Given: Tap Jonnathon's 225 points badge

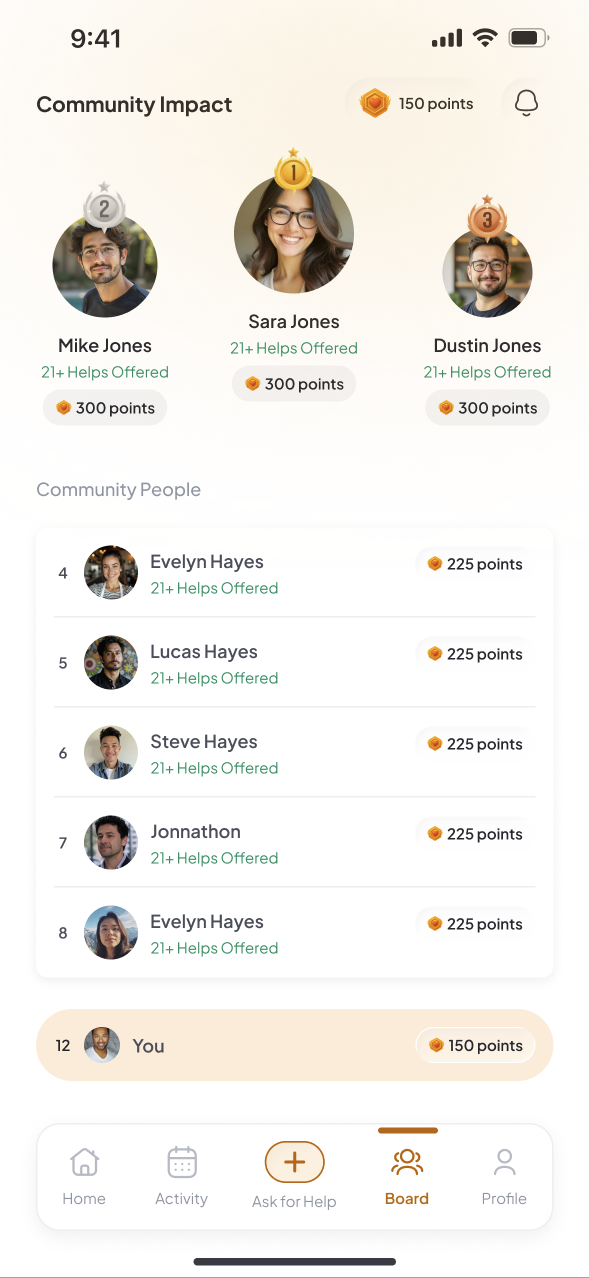Looking at the screenshot, I should click(x=475, y=834).
